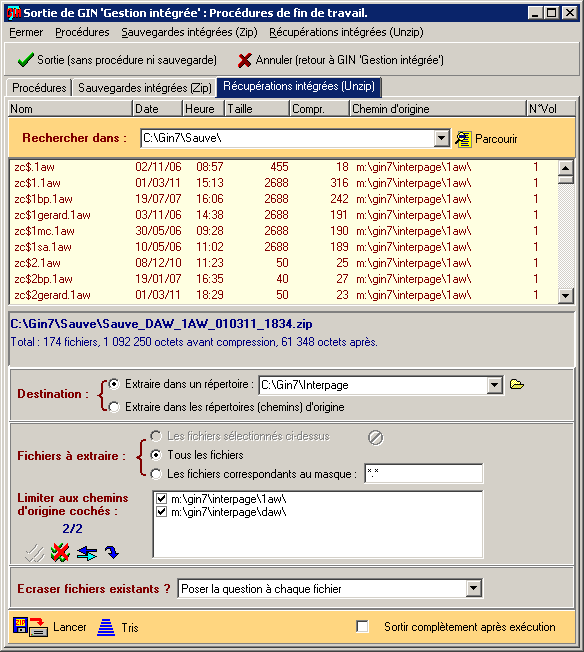Click the Parcourir browse icon
The width and height of the screenshot is (584, 652).
[463, 139]
